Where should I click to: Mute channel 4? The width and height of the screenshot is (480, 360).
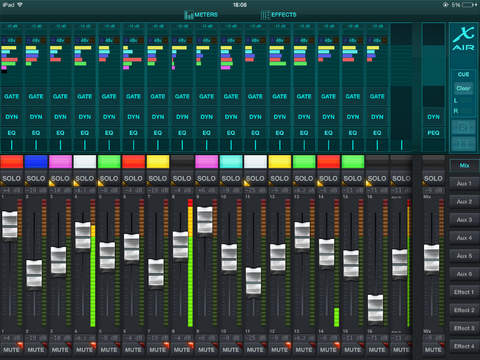[85, 349]
